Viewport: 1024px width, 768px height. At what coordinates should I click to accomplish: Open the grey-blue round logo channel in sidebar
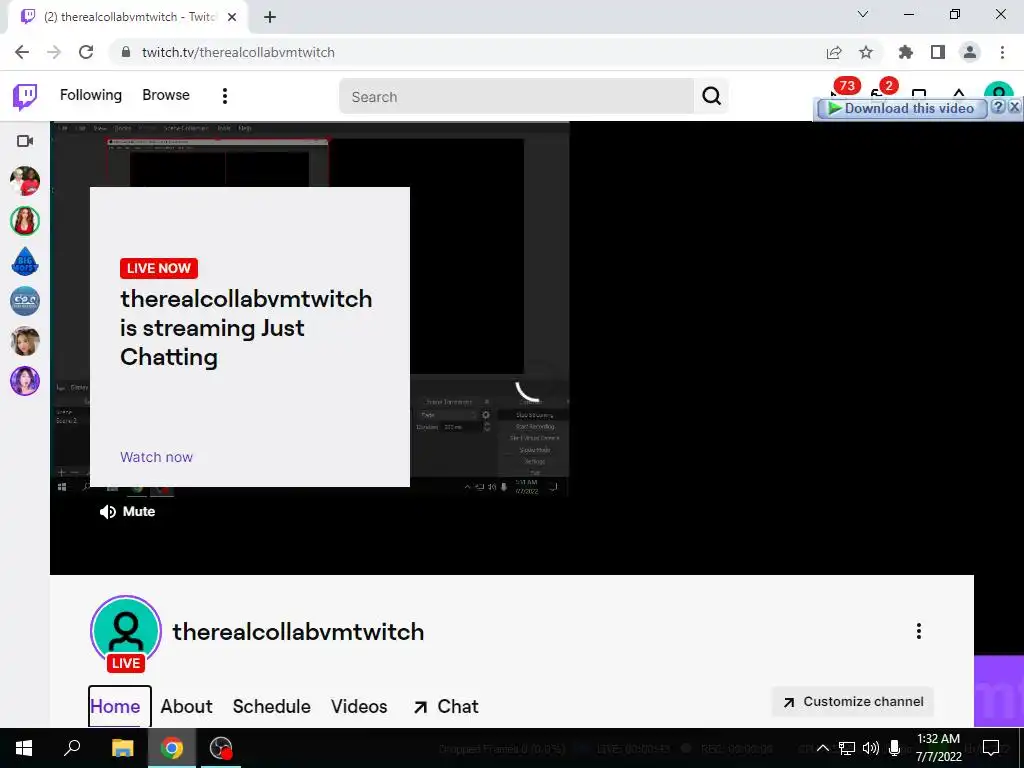pos(25,300)
